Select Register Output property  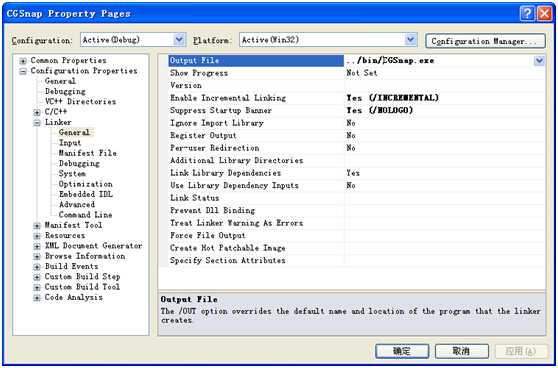(203, 135)
